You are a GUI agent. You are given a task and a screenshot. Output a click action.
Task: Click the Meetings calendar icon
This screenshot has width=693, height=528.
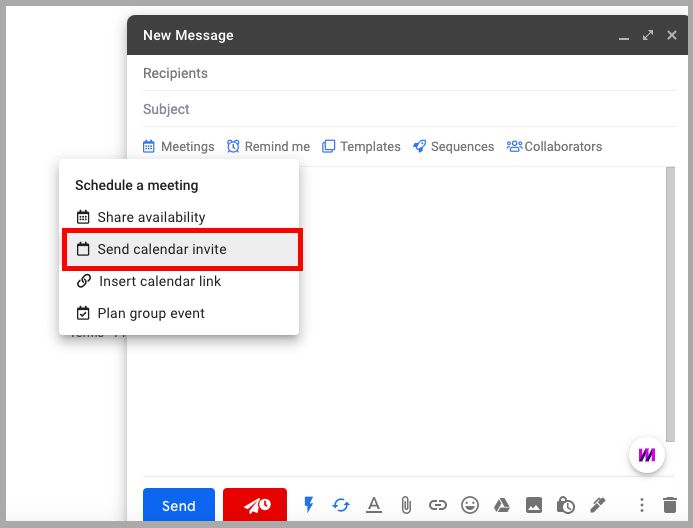point(148,146)
